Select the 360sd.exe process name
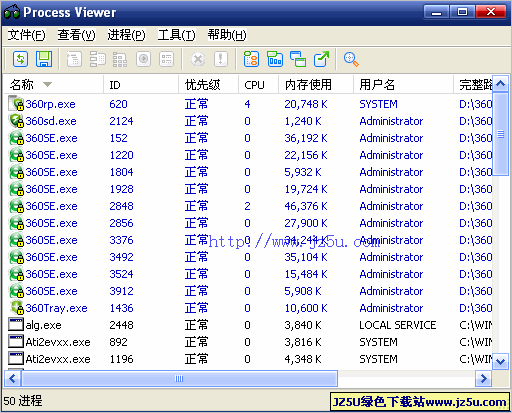 (51, 121)
